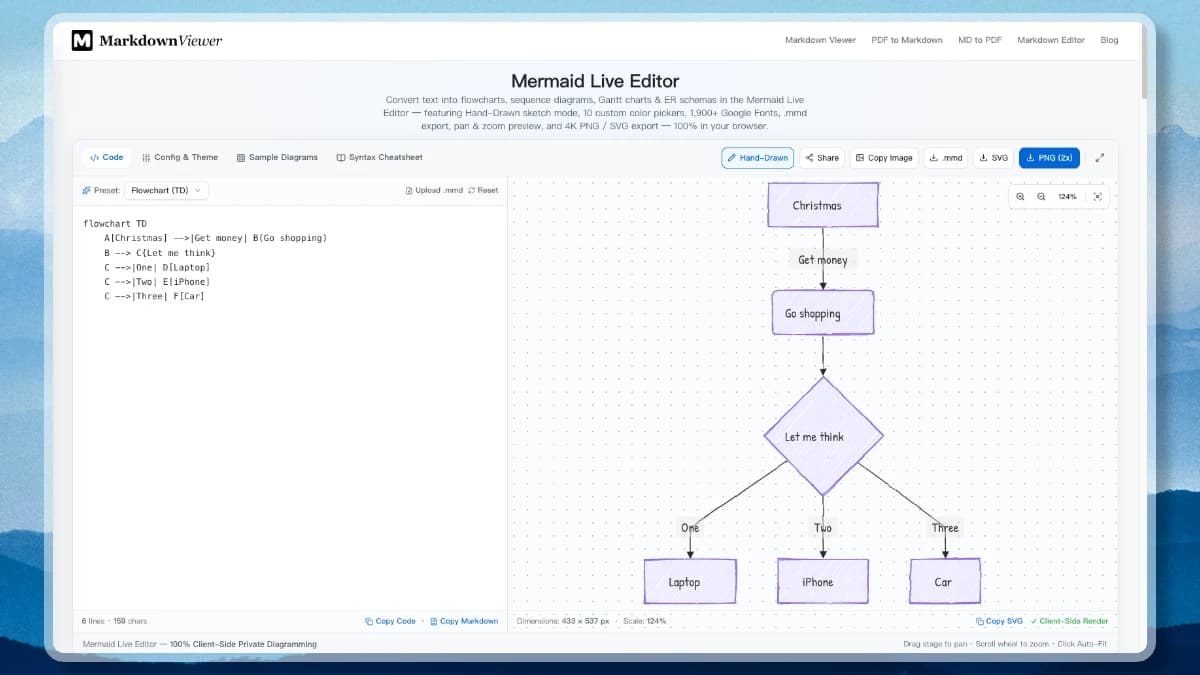Viewport: 1200px width, 675px height.
Task: Click the Go shopping node
Action: coord(823,313)
